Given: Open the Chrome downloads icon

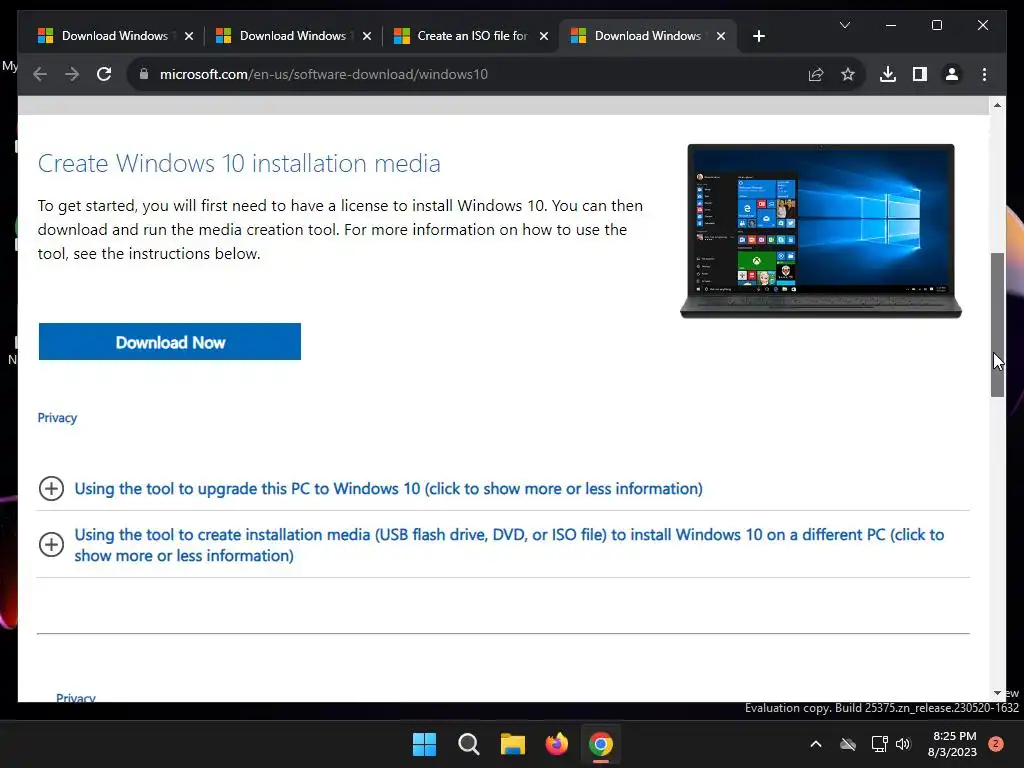Looking at the screenshot, I should click(x=888, y=74).
